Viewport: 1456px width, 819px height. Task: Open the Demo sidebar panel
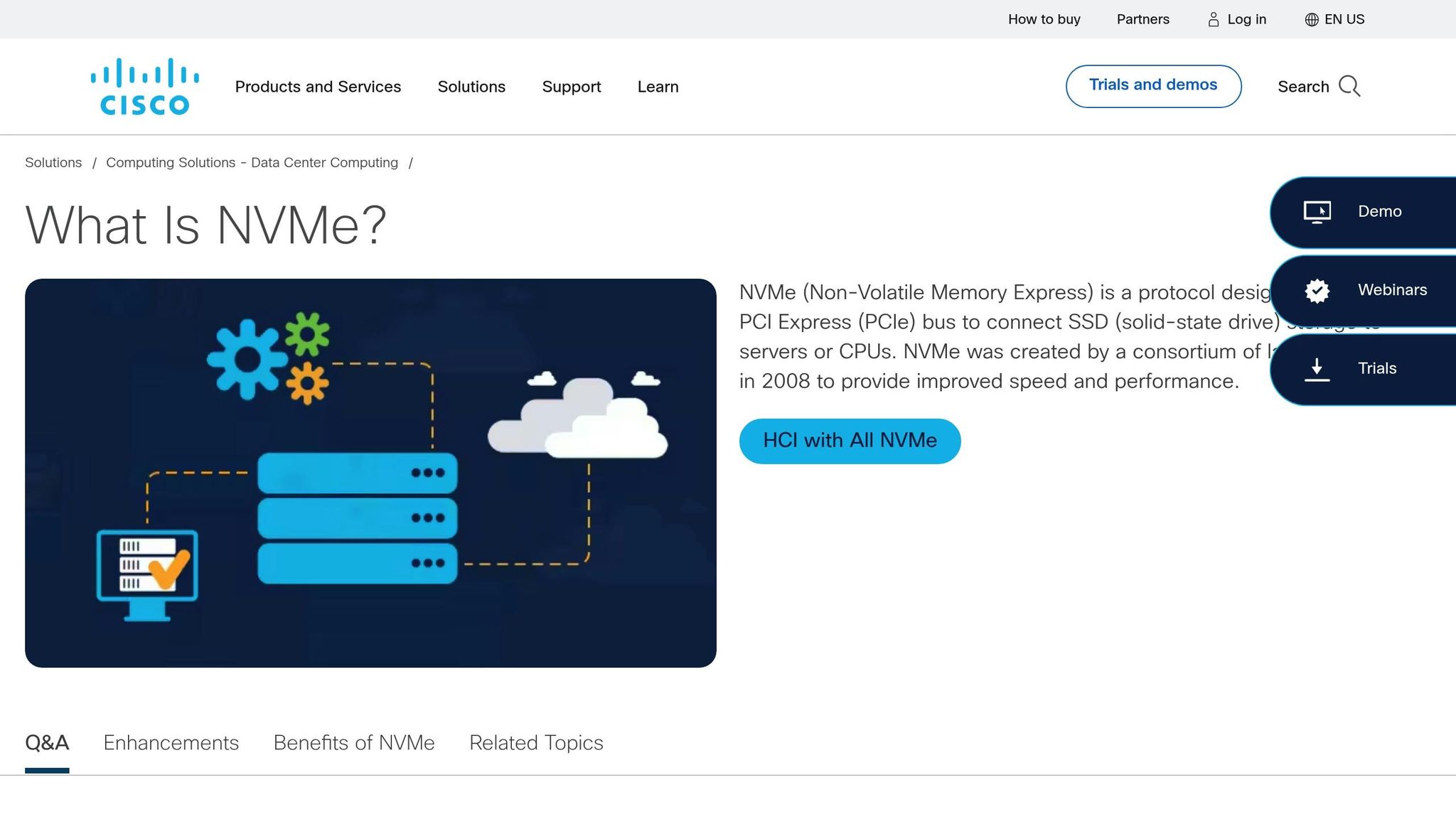(1379, 211)
